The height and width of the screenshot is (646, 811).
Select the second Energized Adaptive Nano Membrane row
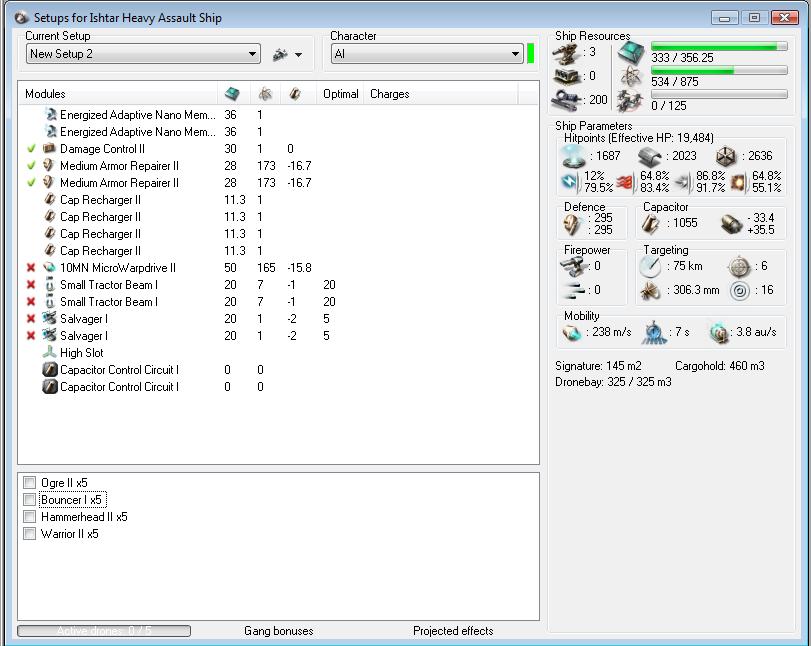[x=279, y=132]
